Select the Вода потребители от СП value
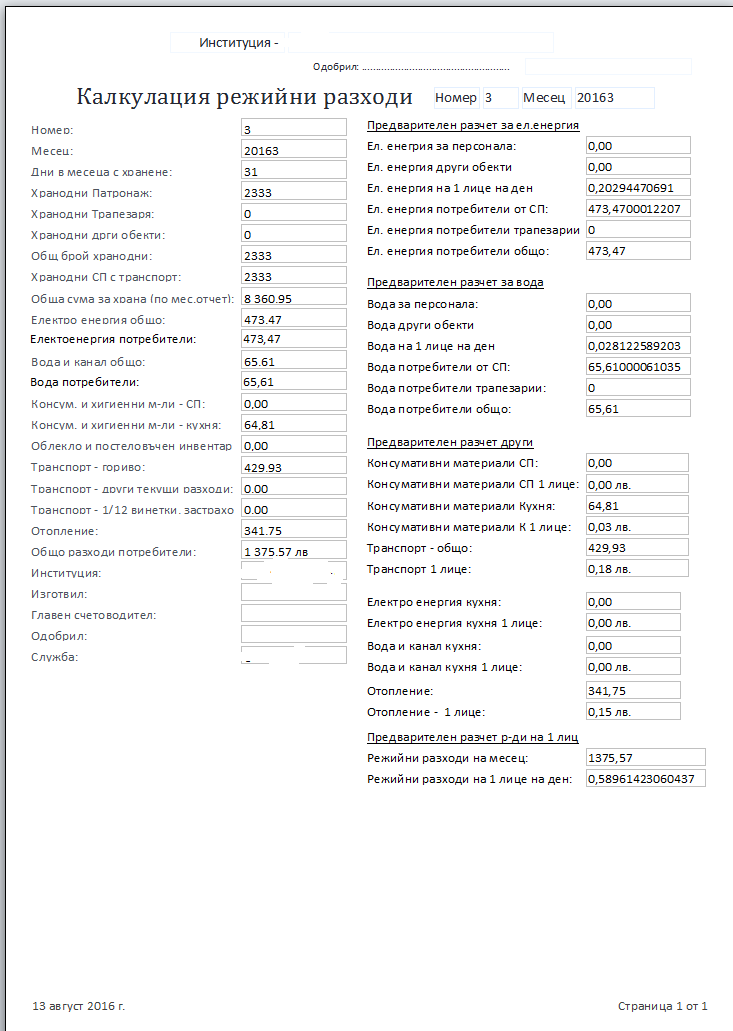Image resolution: width=733 pixels, height=1031 pixels. (638, 367)
